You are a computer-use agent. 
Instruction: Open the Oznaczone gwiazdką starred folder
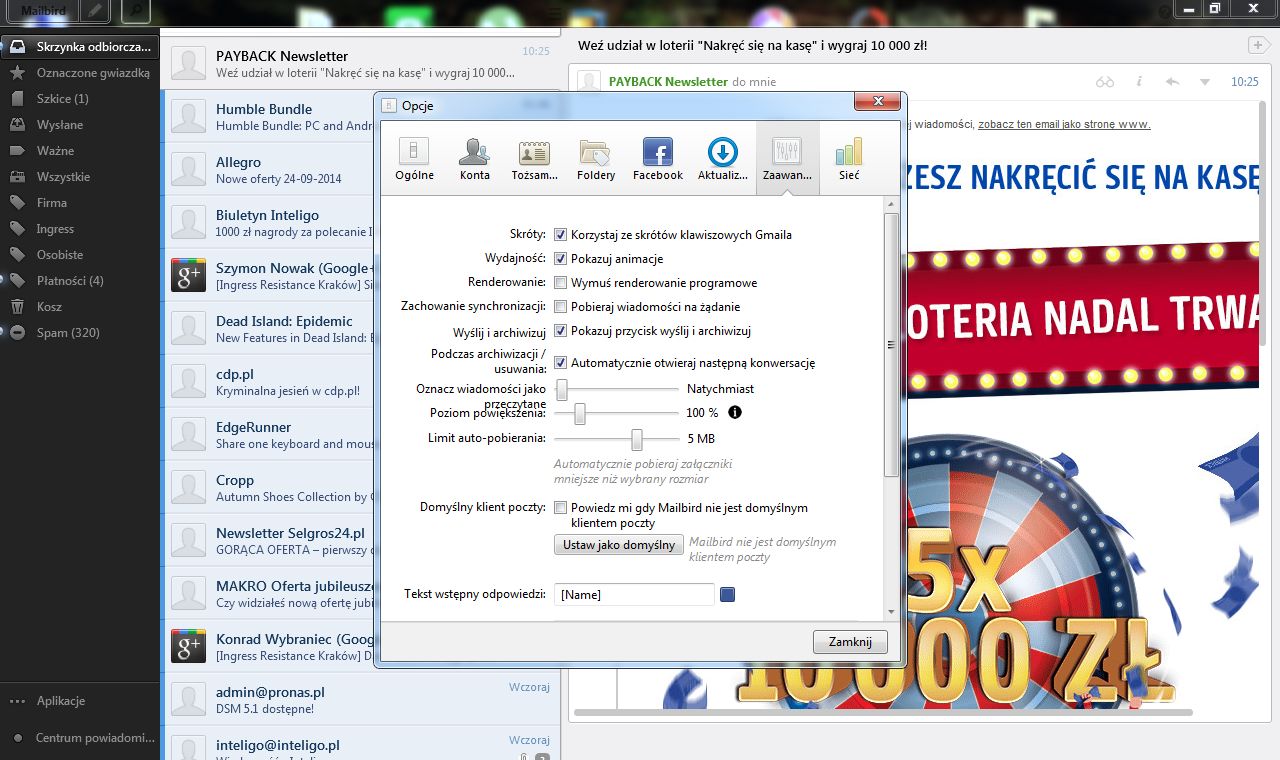[x=80, y=72]
